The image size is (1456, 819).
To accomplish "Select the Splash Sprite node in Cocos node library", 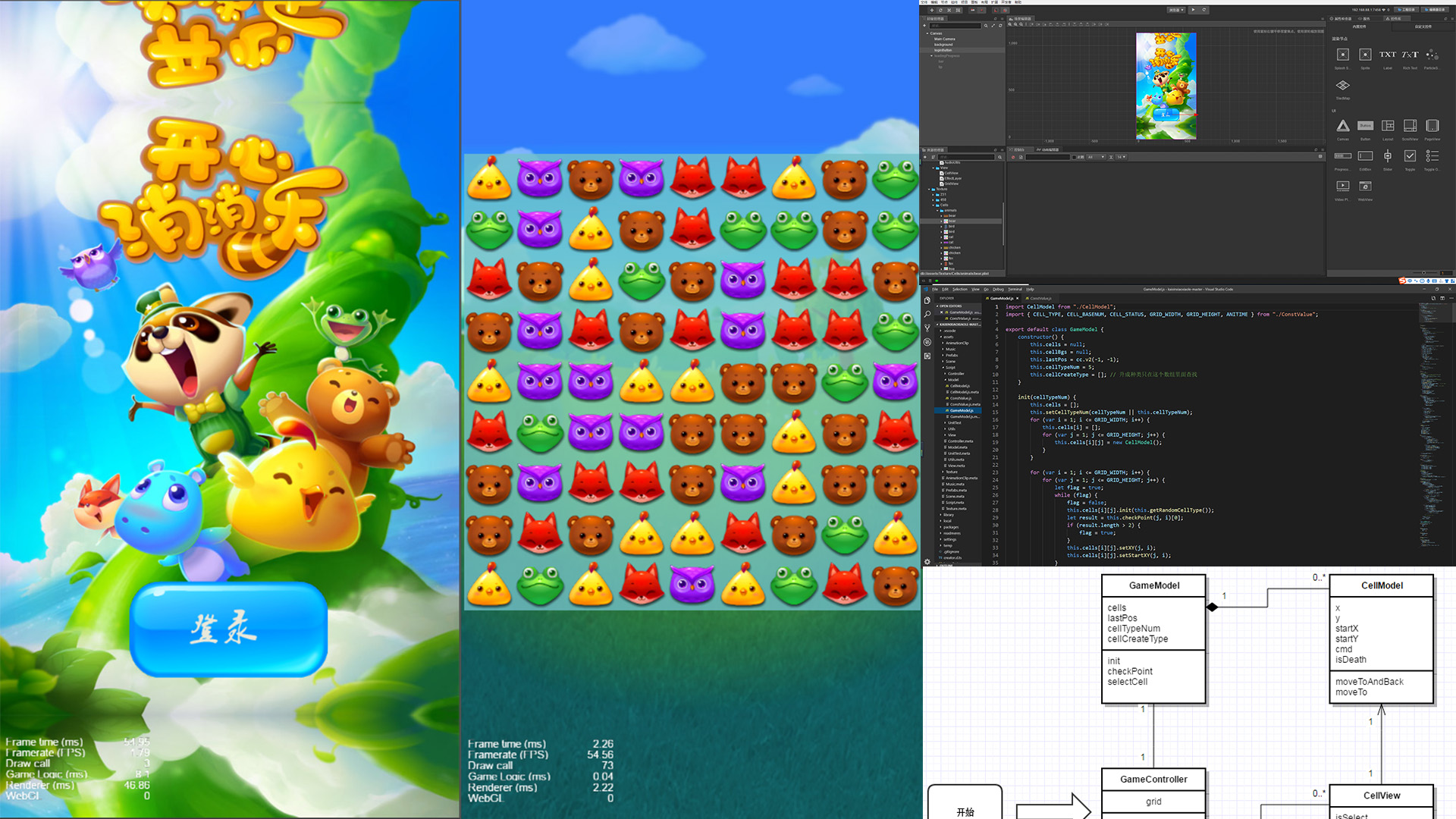I will pos(1342,55).
